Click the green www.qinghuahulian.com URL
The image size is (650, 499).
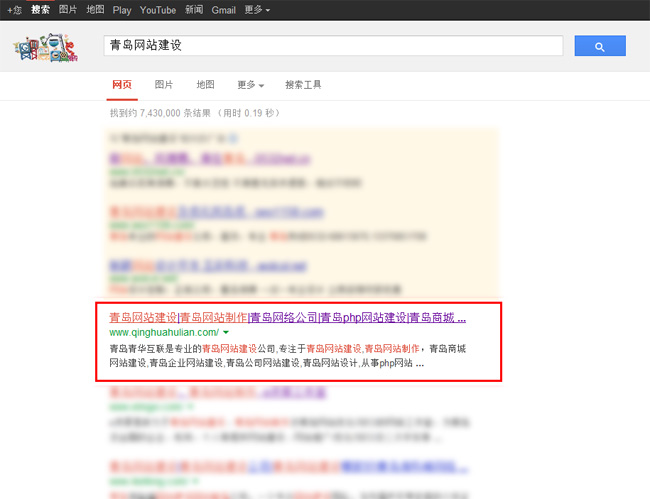click(163, 332)
